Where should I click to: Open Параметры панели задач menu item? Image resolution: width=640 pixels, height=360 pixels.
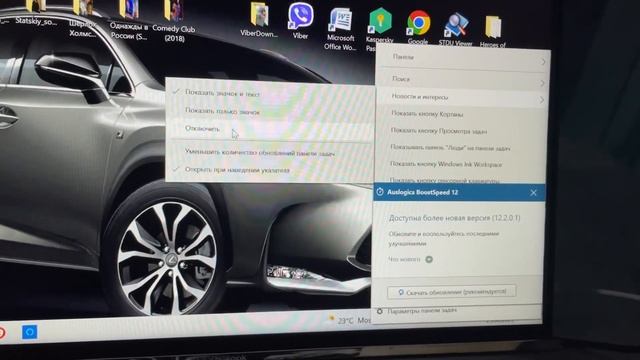click(457, 312)
